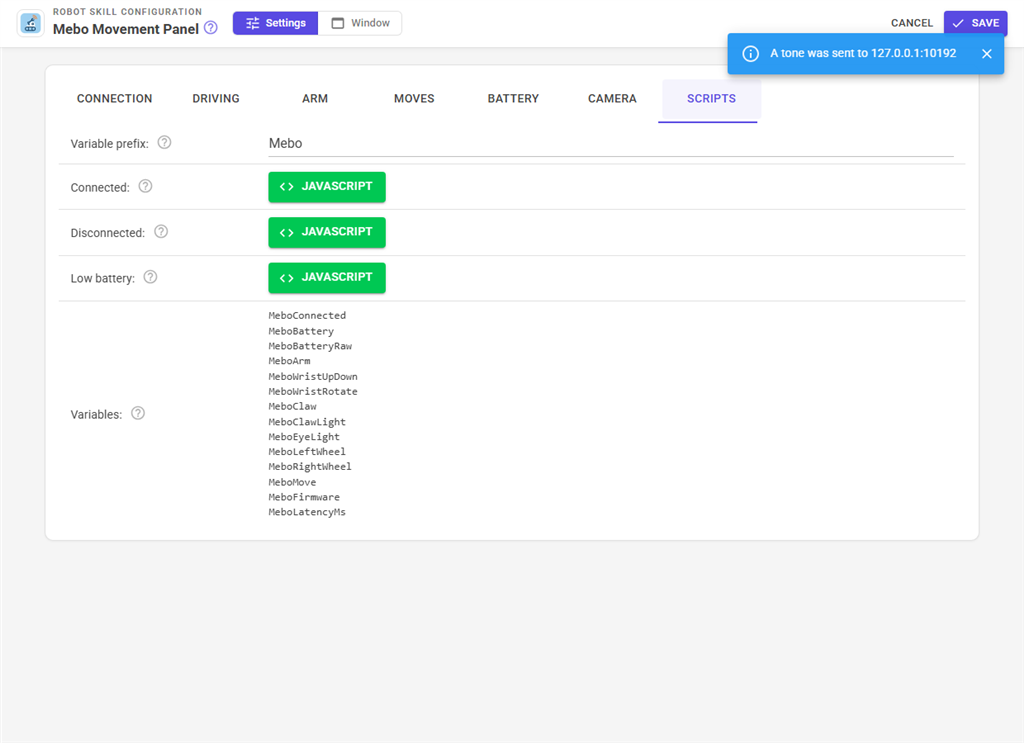Save the skill configuration
Image resolution: width=1024 pixels, height=743 pixels.
click(975, 23)
